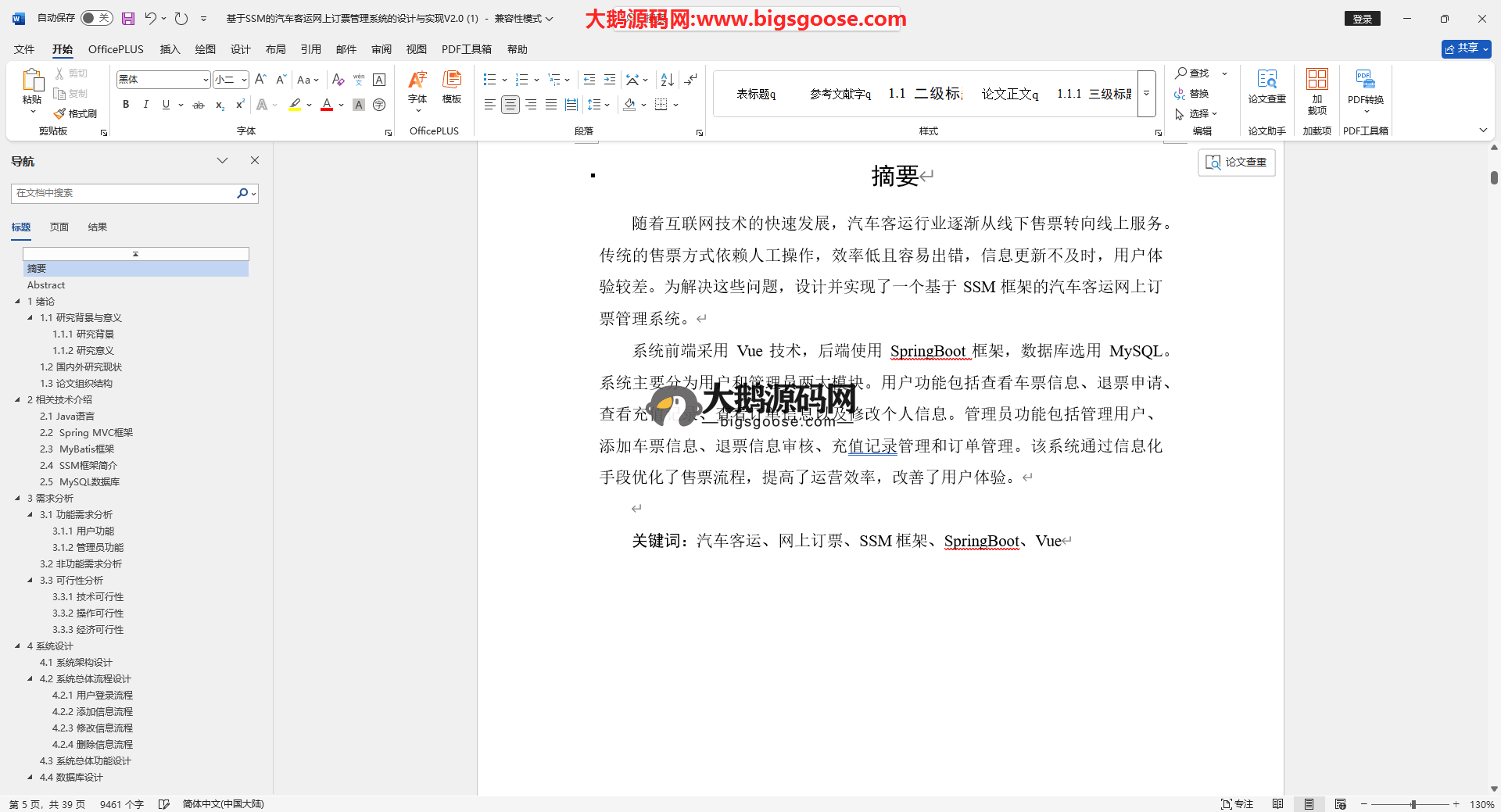Click the italic formatting icon
The width and height of the screenshot is (1501, 812).
tap(145, 105)
